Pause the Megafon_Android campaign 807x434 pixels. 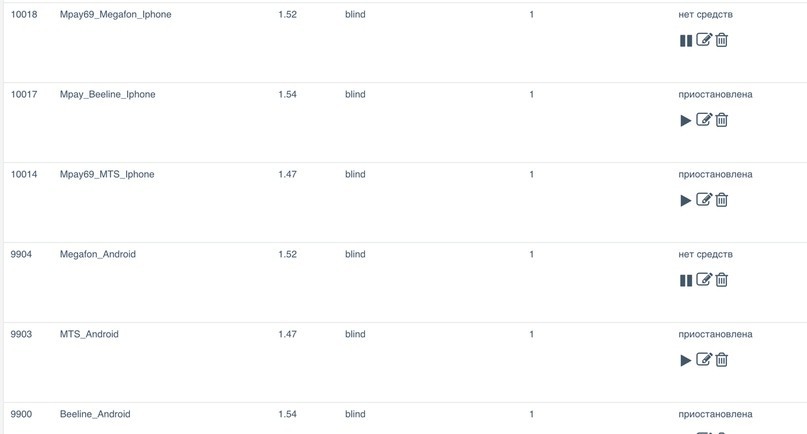[686, 281]
